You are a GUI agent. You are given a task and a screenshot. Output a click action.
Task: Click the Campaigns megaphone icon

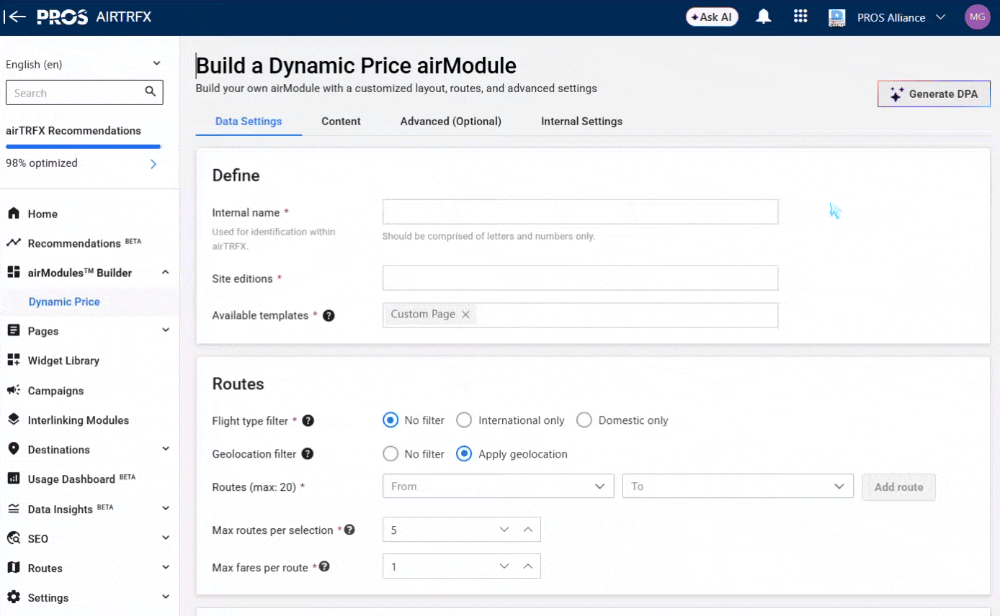(13, 390)
